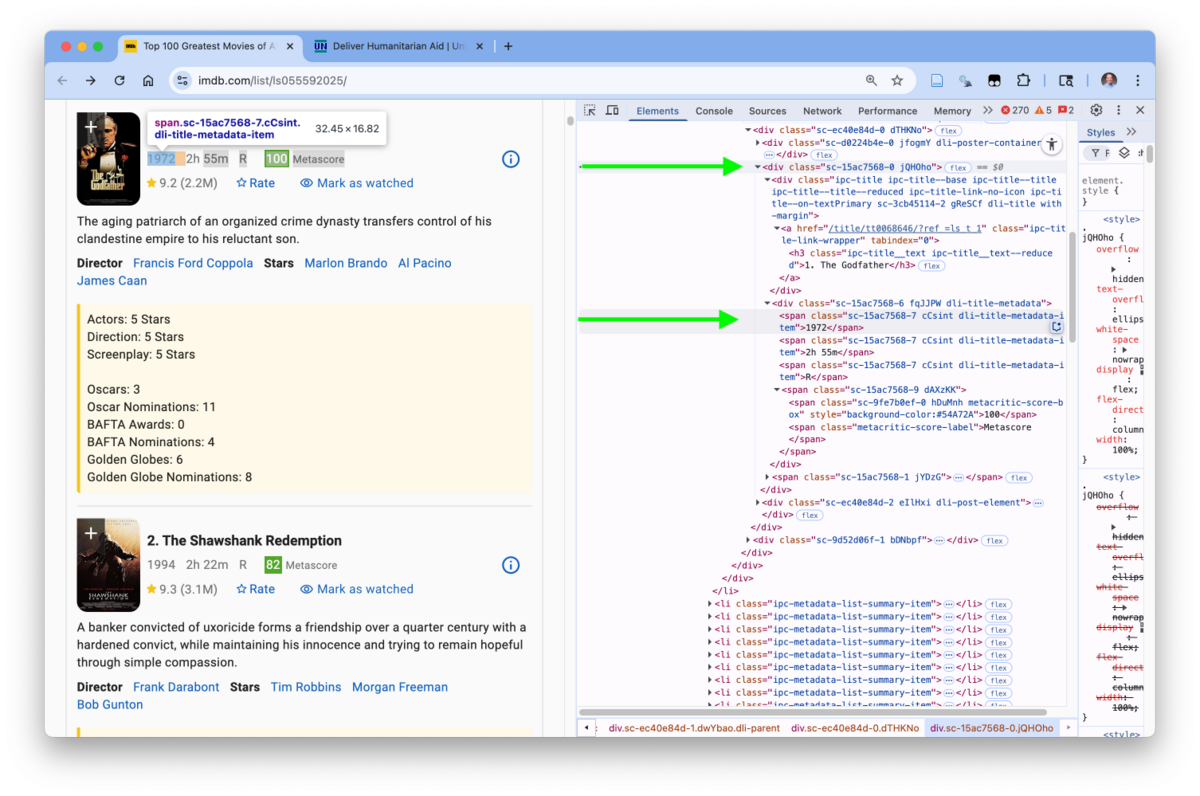This screenshot has height=796, width=1200.
Task: Click The Godfather poster thumbnail
Action: [109, 159]
